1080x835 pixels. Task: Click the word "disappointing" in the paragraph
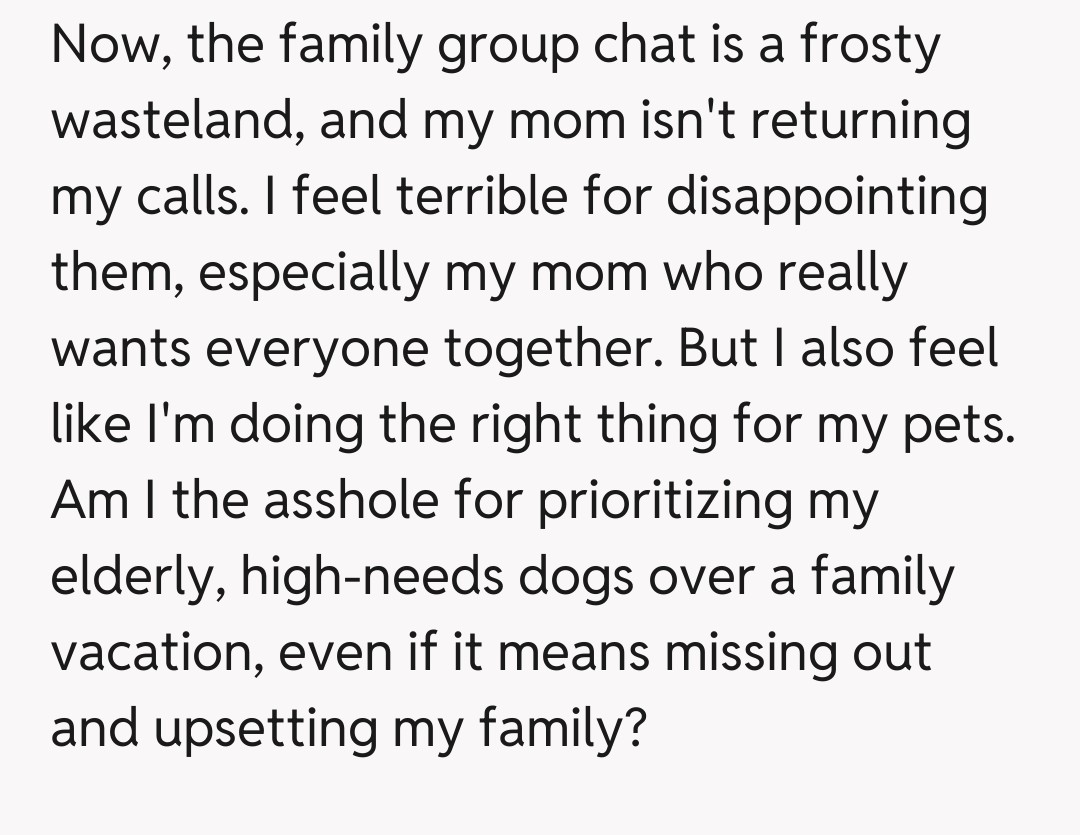[x=827, y=198]
